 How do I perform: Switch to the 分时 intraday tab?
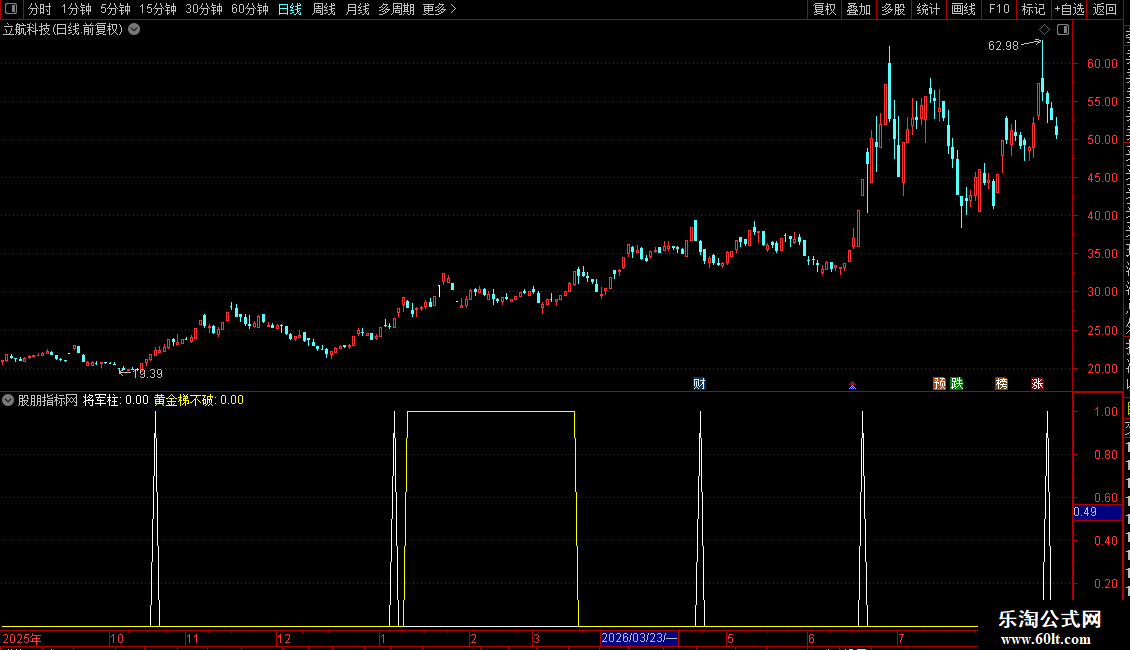pos(40,9)
